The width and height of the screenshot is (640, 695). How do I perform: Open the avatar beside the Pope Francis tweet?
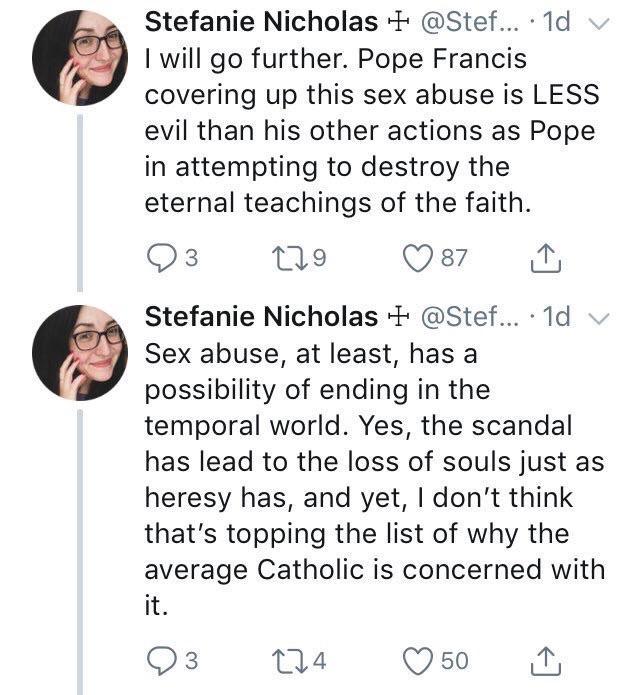(x=79, y=57)
